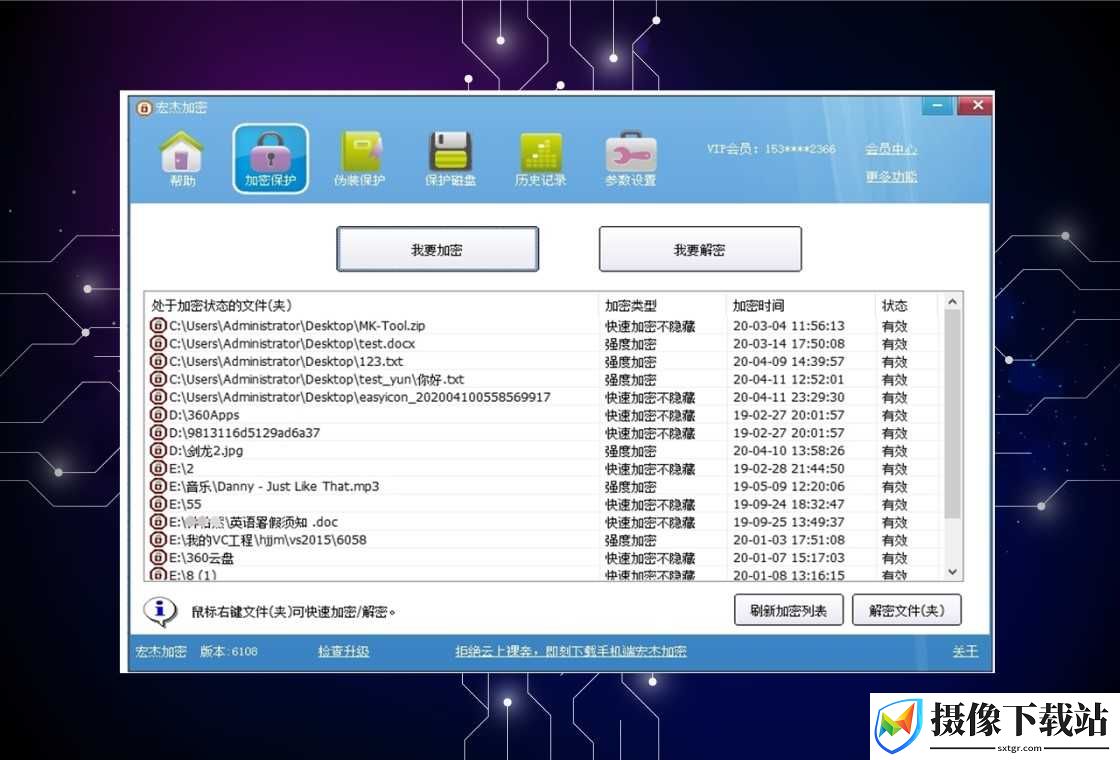Image resolution: width=1120 pixels, height=760 pixels.
Task: Minimize the 宏杰加密 window
Action: [x=937, y=106]
